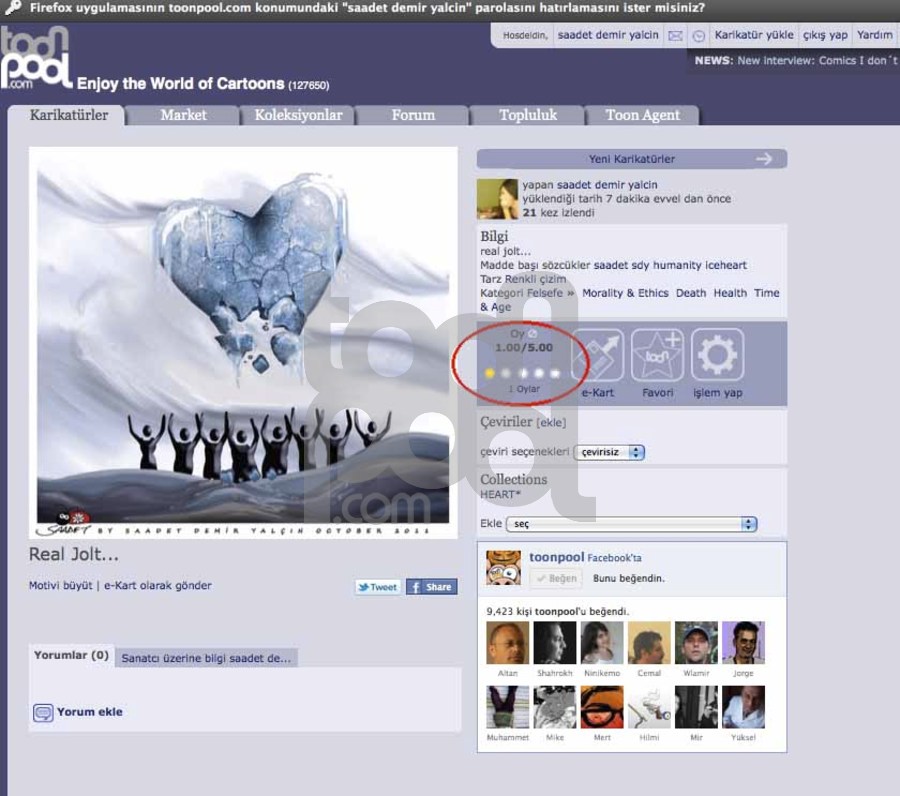
Task: Click the Morality & Ethics category link
Action: (x=625, y=293)
